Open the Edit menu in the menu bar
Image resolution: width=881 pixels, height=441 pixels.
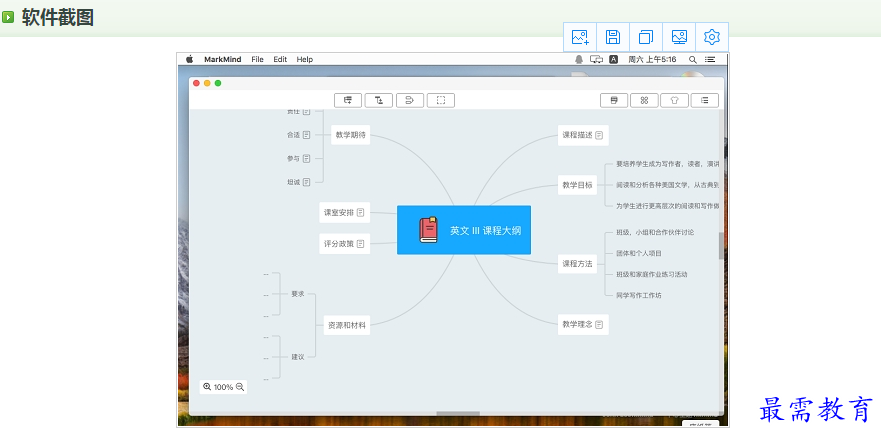point(280,60)
